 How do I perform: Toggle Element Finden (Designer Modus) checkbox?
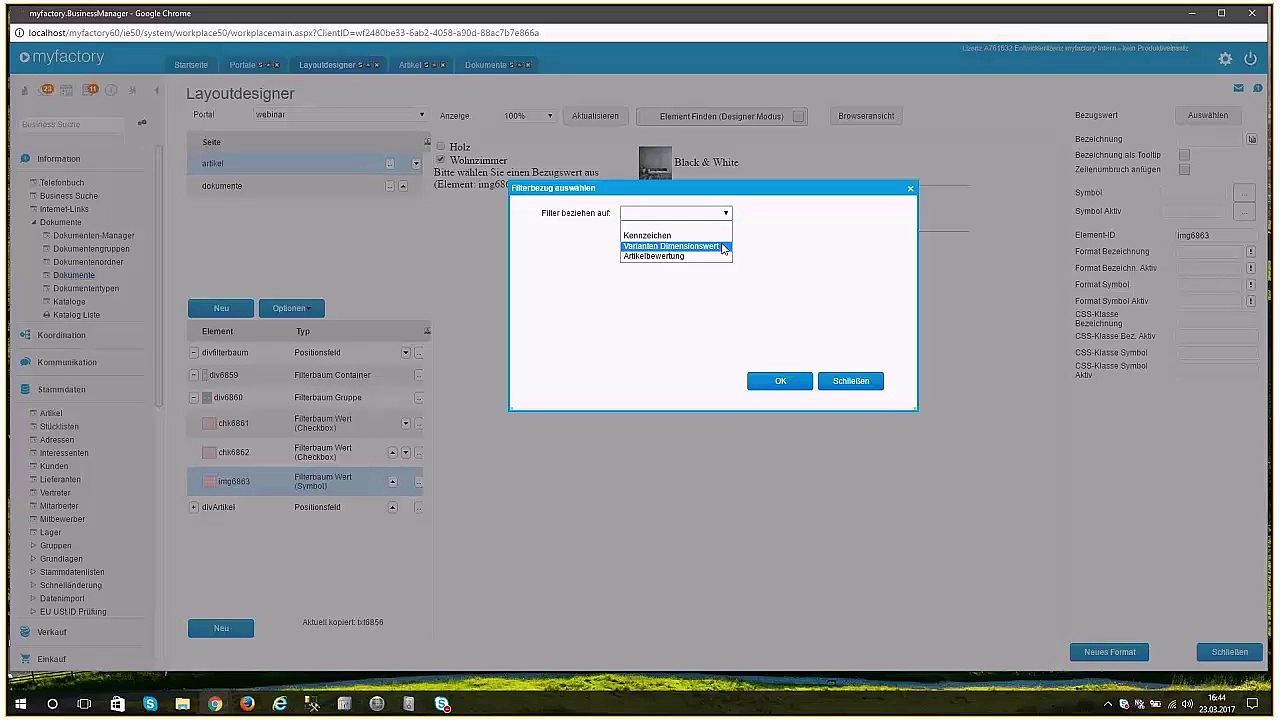tap(798, 117)
